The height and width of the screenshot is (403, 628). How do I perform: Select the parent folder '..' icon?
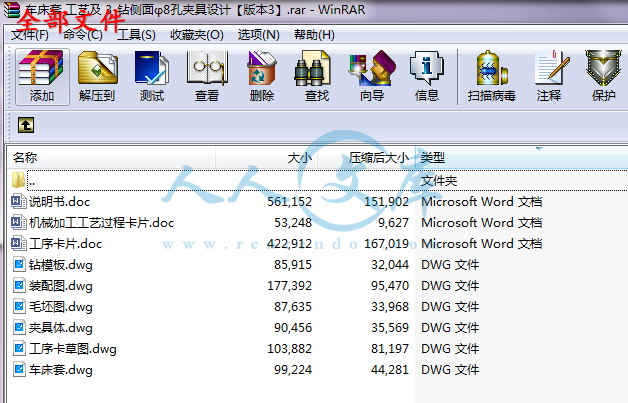tap(18, 180)
